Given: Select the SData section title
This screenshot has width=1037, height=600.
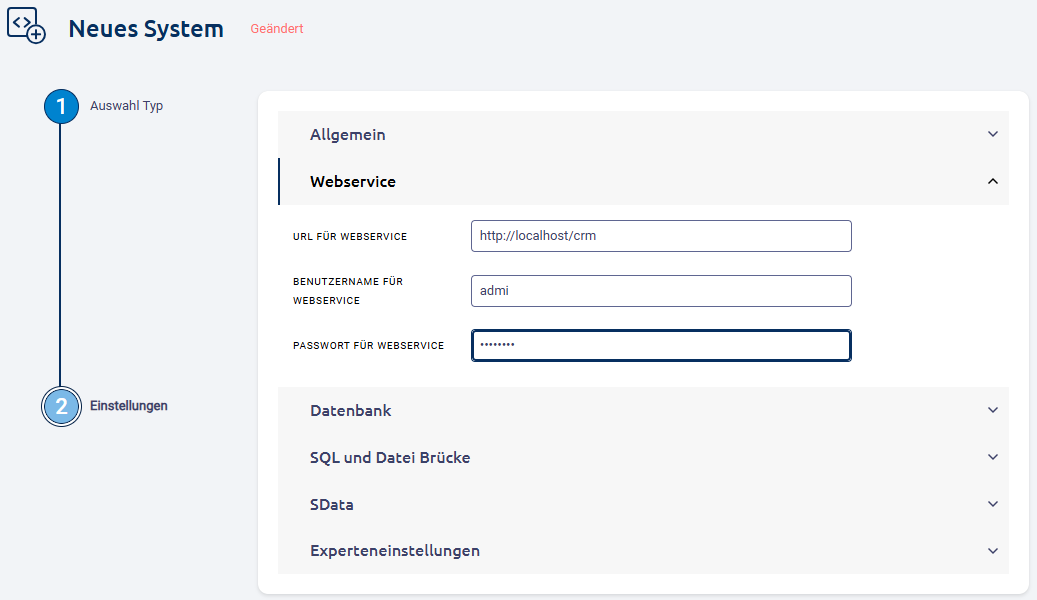Looking at the screenshot, I should coord(331,505).
